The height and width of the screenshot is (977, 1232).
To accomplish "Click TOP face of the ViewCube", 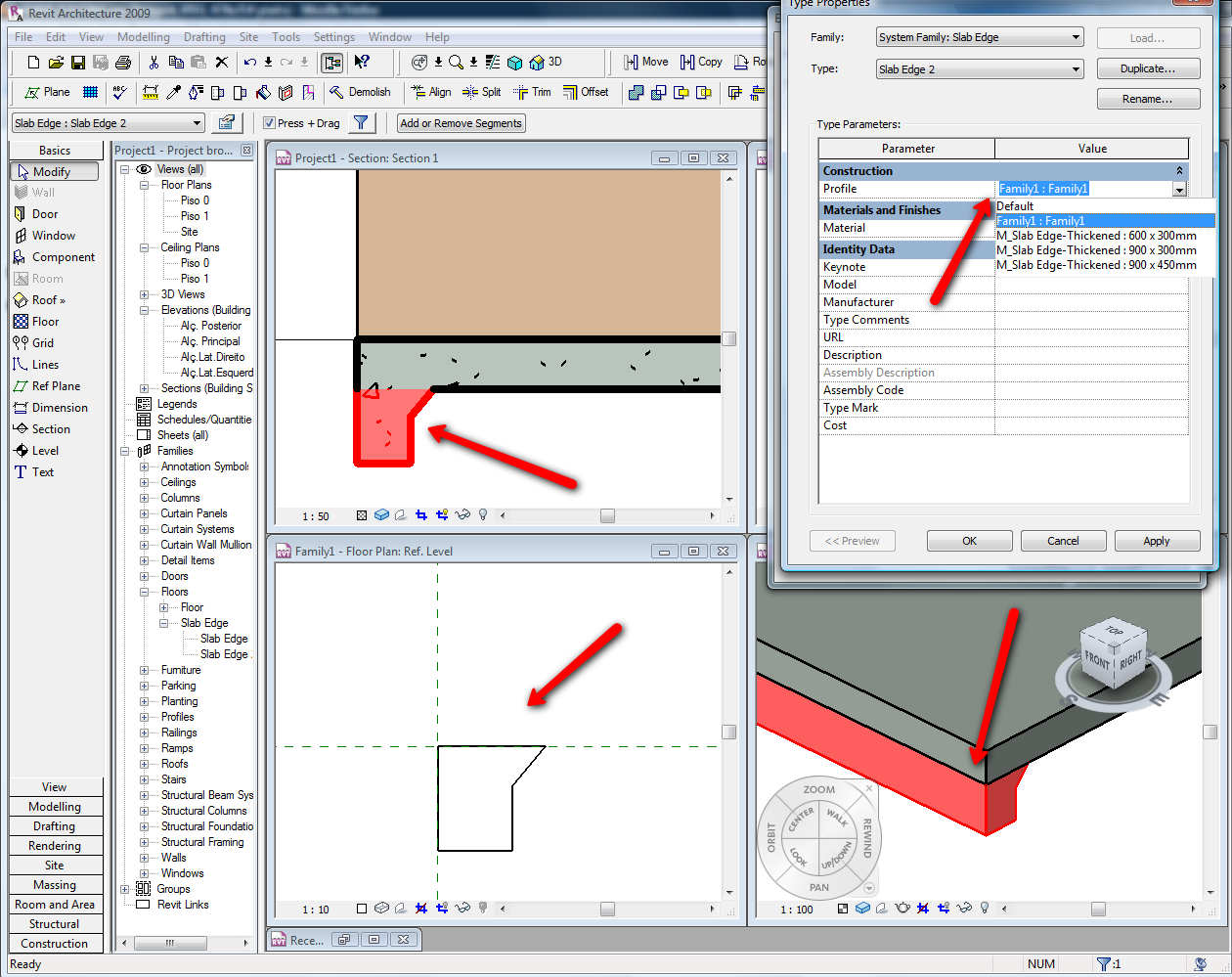I will [x=1114, y=630].
